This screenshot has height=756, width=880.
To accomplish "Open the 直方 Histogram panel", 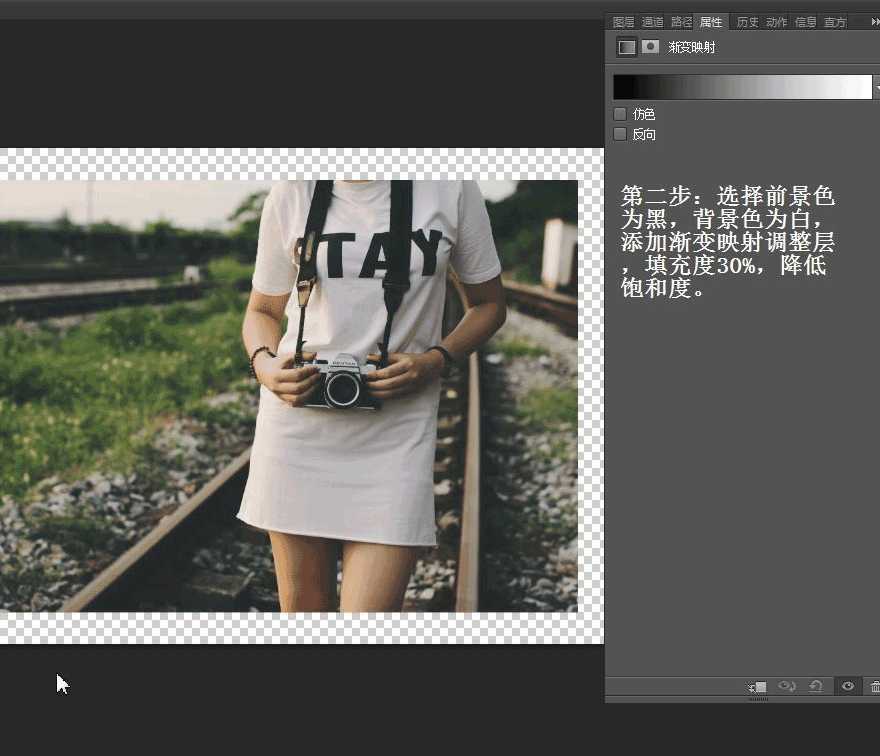I will point(835,21).
